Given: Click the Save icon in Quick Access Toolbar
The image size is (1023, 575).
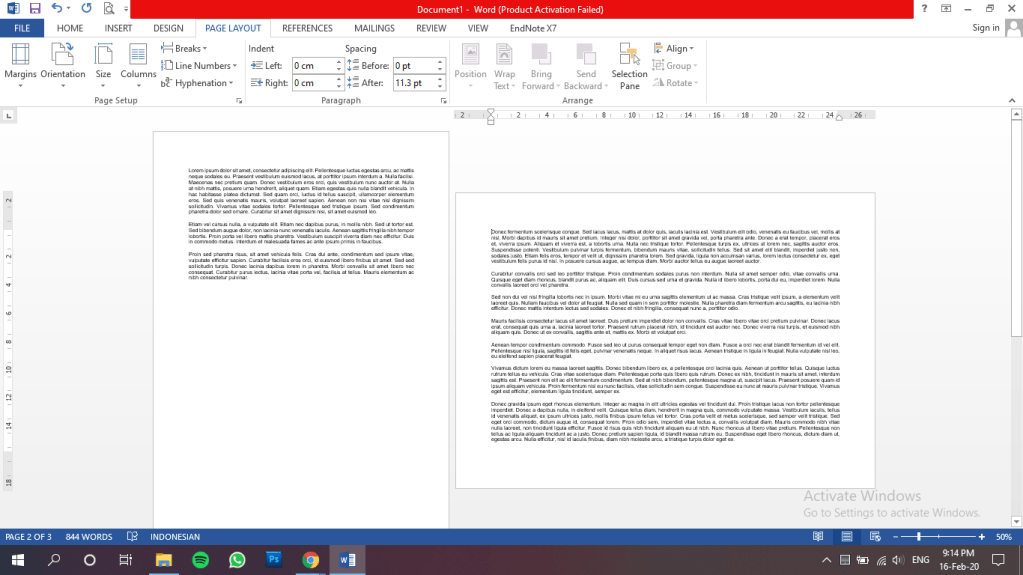Looking at the screenshot, I should 34,8.
